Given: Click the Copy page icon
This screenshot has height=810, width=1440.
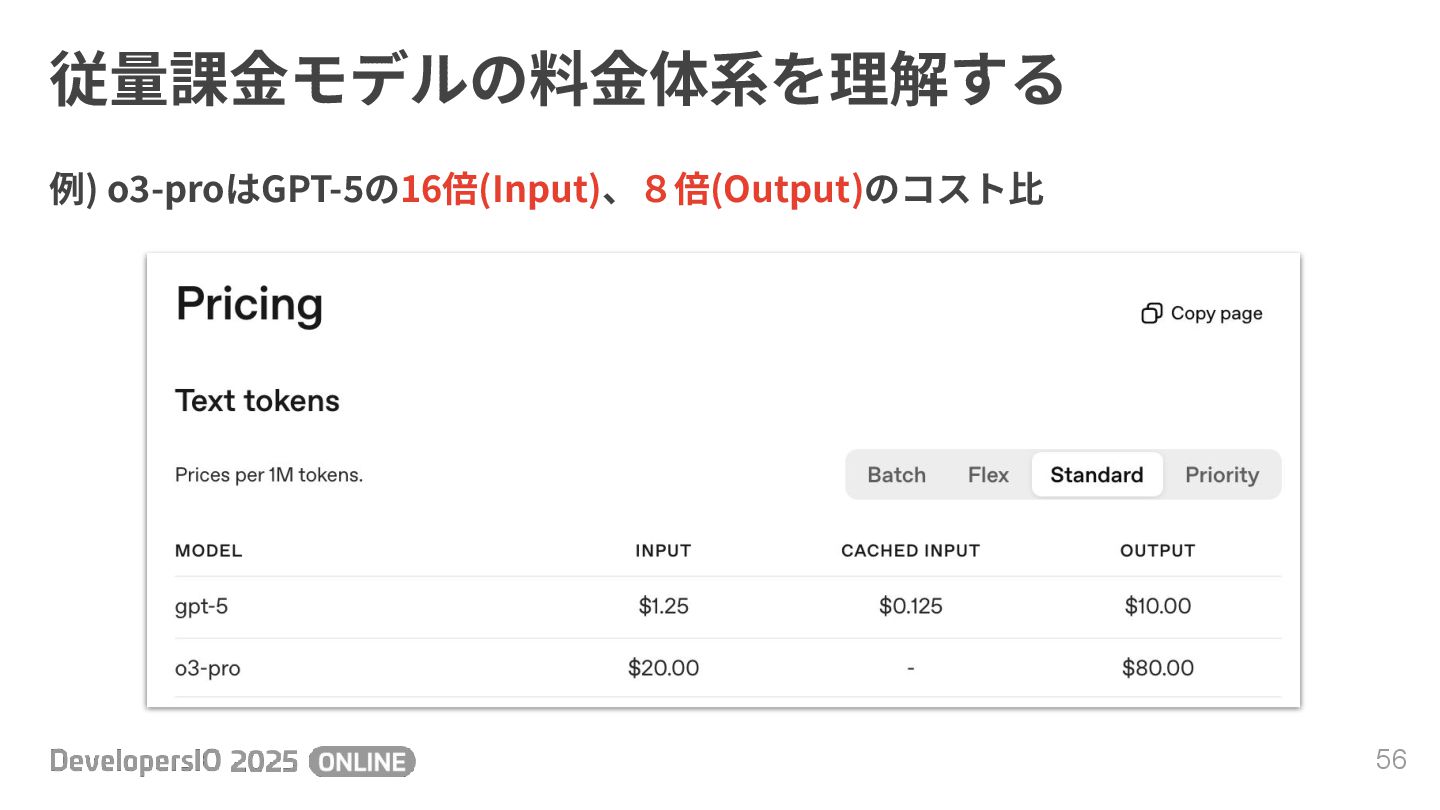Looking at the screenshot, I should pyautogui.click(x=1151, y=314).
